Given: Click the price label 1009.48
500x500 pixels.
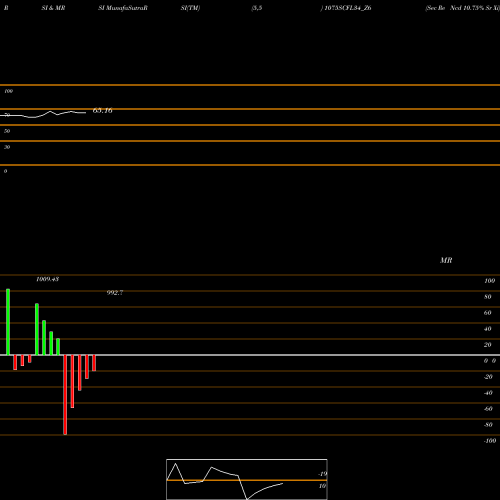Looking at the screenshot, I should tap(48, 279).
